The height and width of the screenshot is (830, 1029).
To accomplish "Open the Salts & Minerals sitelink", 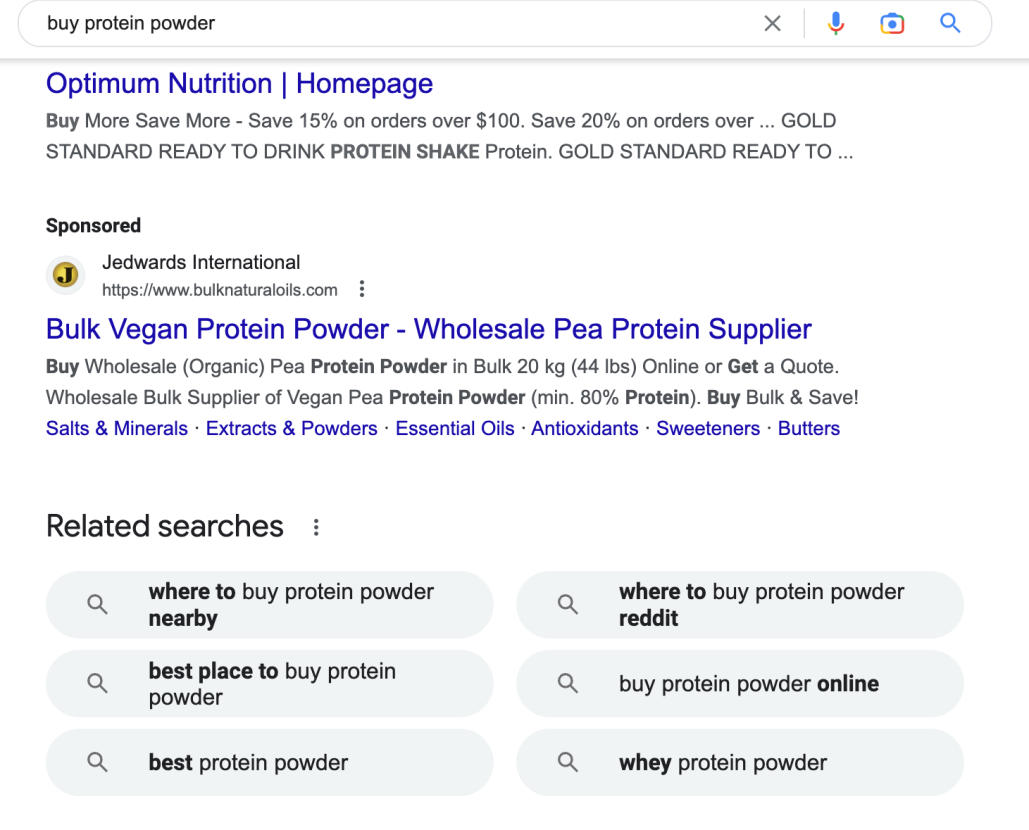I will (x=117, y=428).
